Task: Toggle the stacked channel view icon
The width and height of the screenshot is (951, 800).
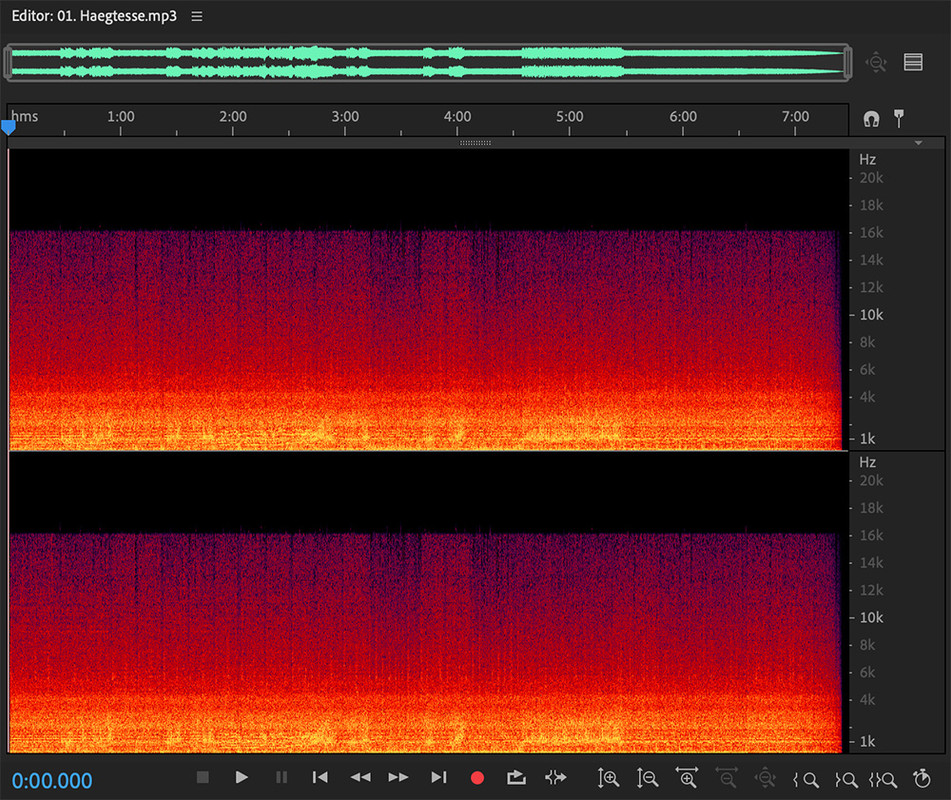Action: point(913,62)
